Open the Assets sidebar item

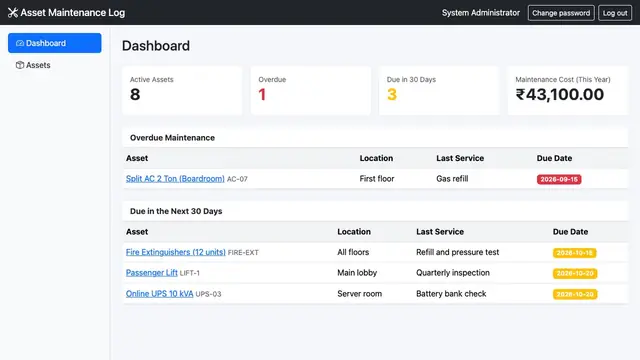(x=55, y=65)
